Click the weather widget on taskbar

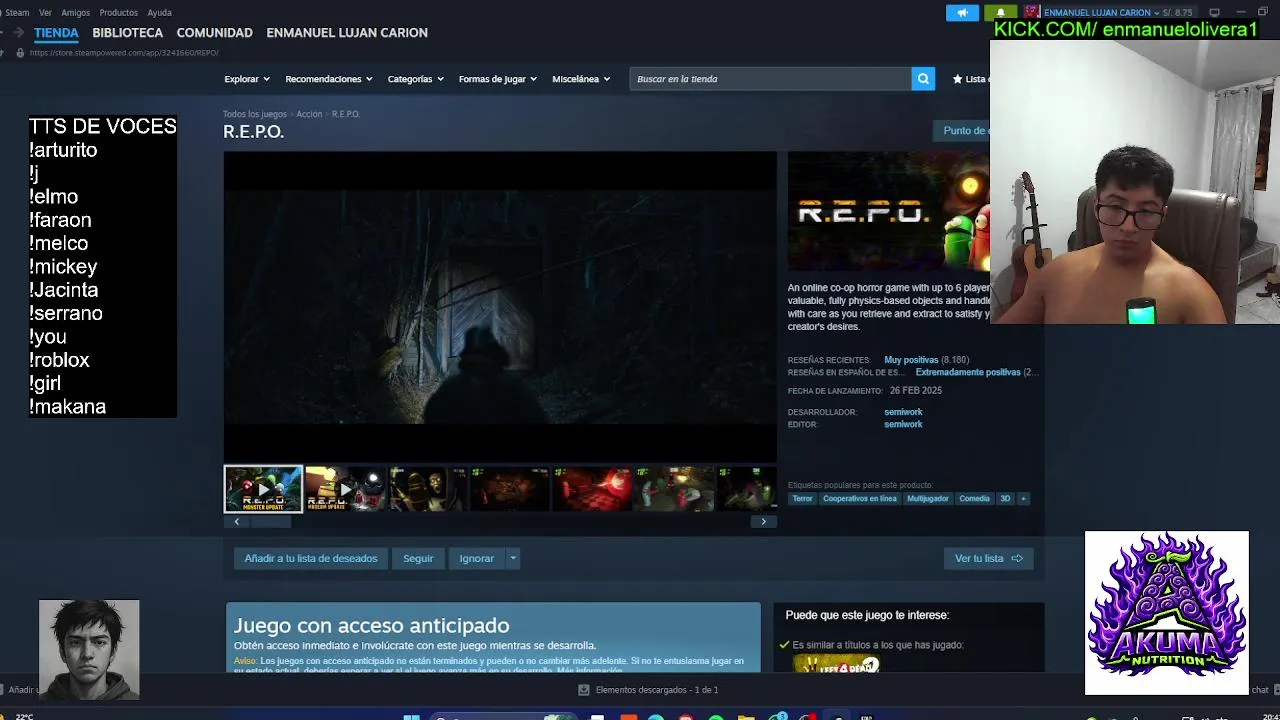point(18,716)
